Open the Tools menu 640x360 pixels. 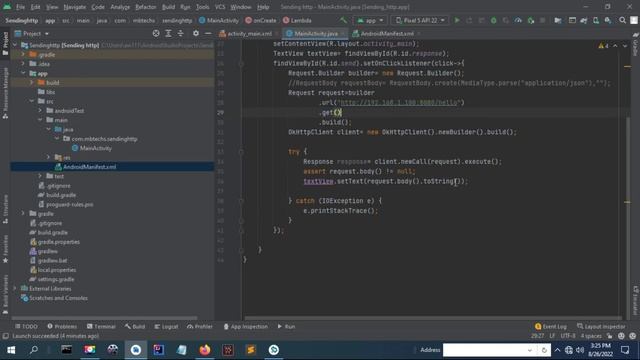(202, 7)
